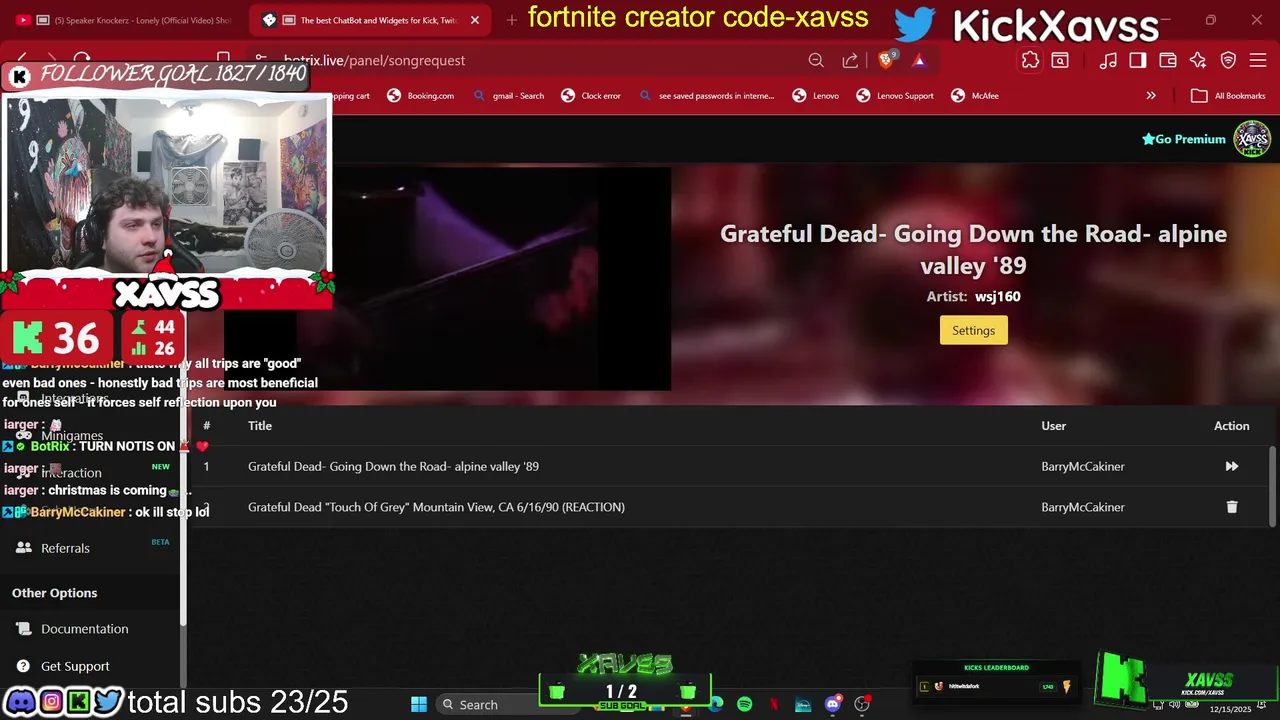Image resolution: width=1280 pixels, height=720 pixels.
Task: Switch to the Speaker Knockerz YouTube tab
Action: pyautogui.click(x=125, y=20)
